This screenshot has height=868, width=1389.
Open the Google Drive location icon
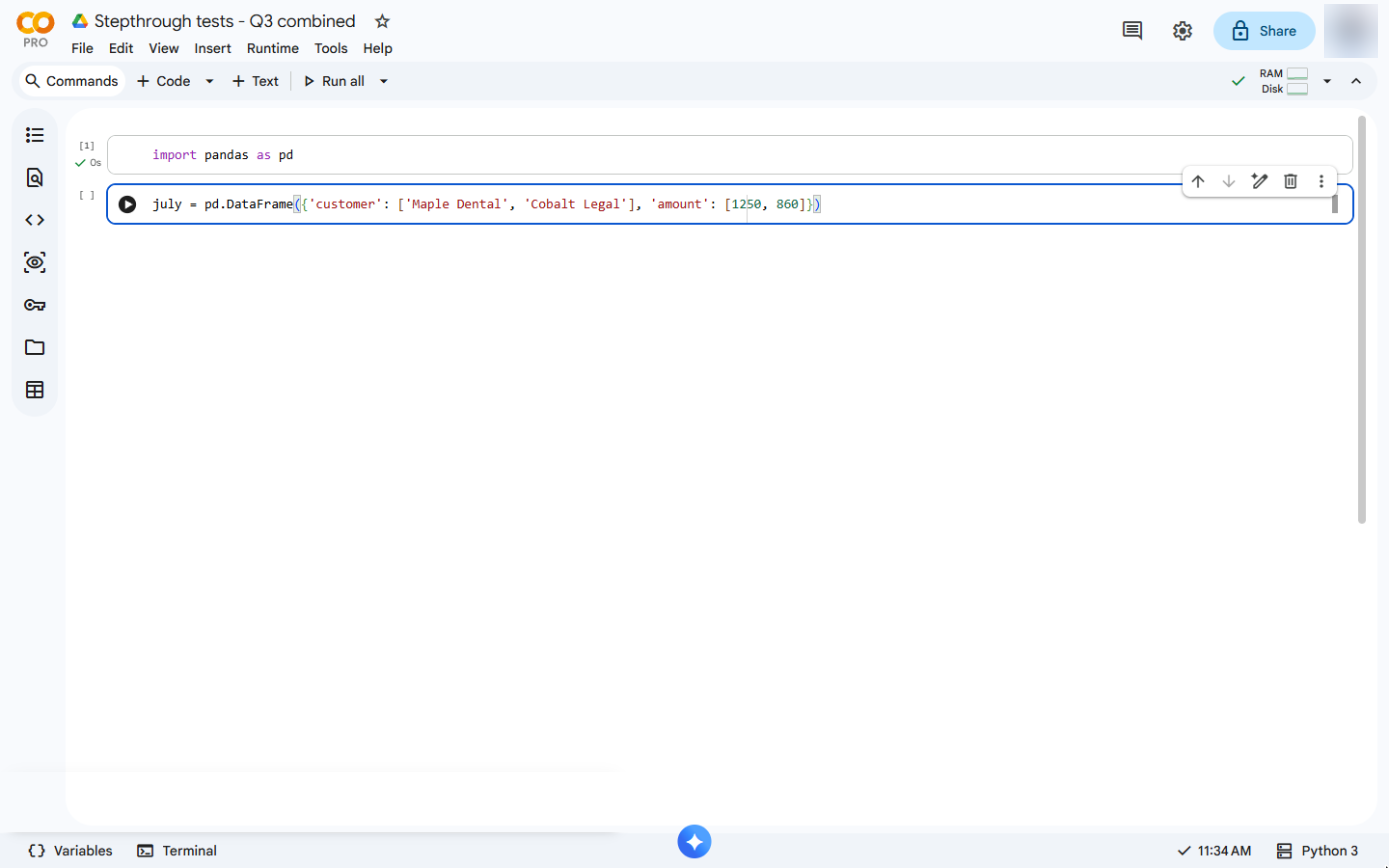coord(80,21)
